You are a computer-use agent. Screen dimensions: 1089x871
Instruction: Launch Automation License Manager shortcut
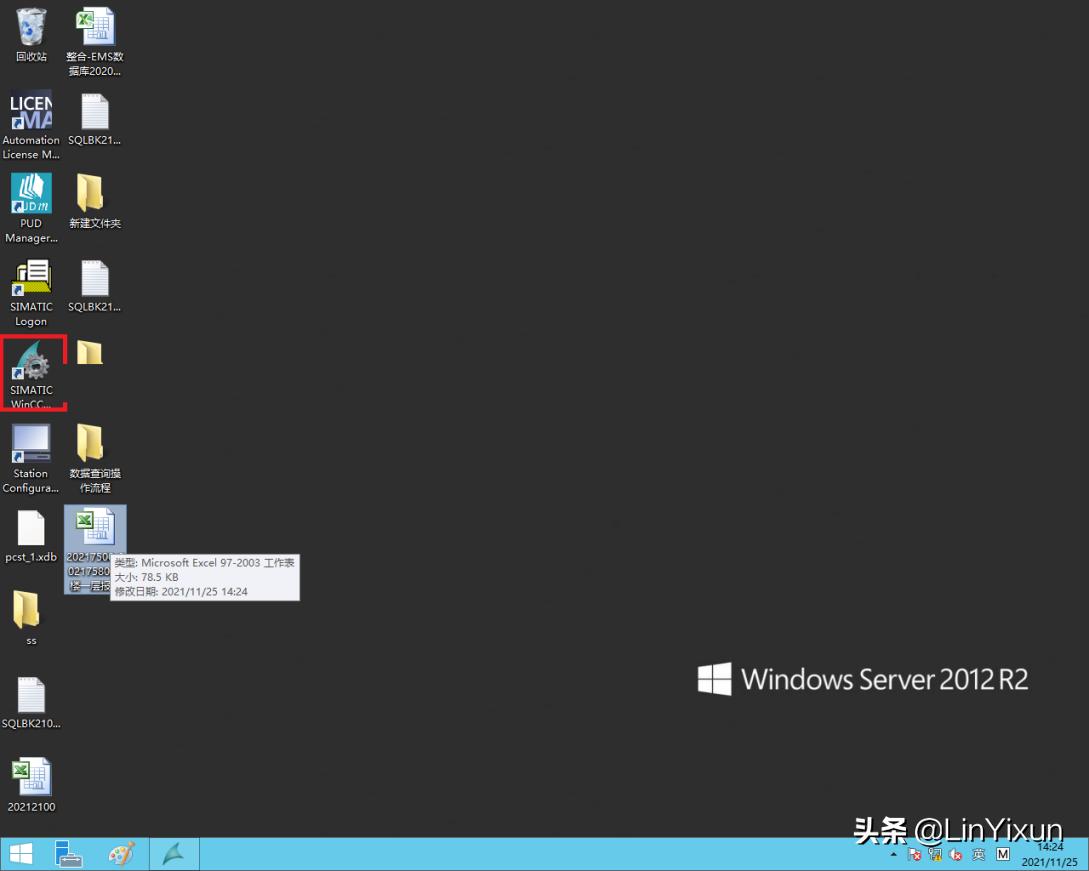coord(31,125)
